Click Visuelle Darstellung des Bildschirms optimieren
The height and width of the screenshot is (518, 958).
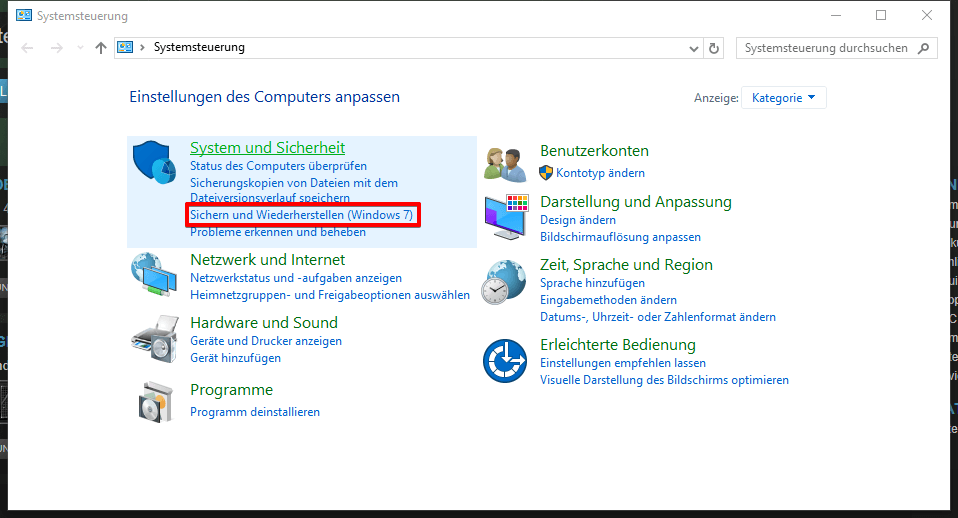pyautogui.click(x=664, y=380)
